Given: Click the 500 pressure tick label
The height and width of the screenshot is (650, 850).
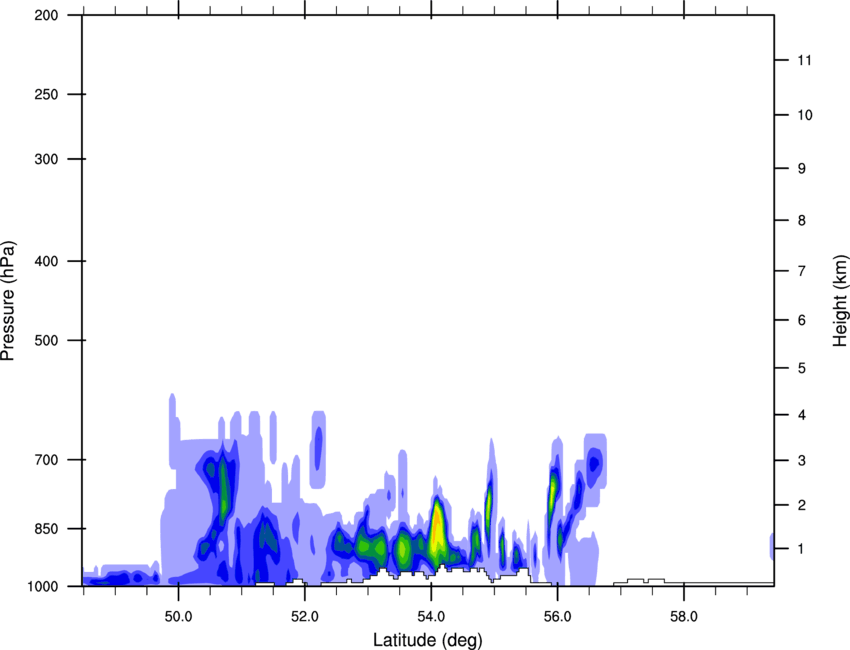Looking at the screenshot, I should (x=46, y=340).
